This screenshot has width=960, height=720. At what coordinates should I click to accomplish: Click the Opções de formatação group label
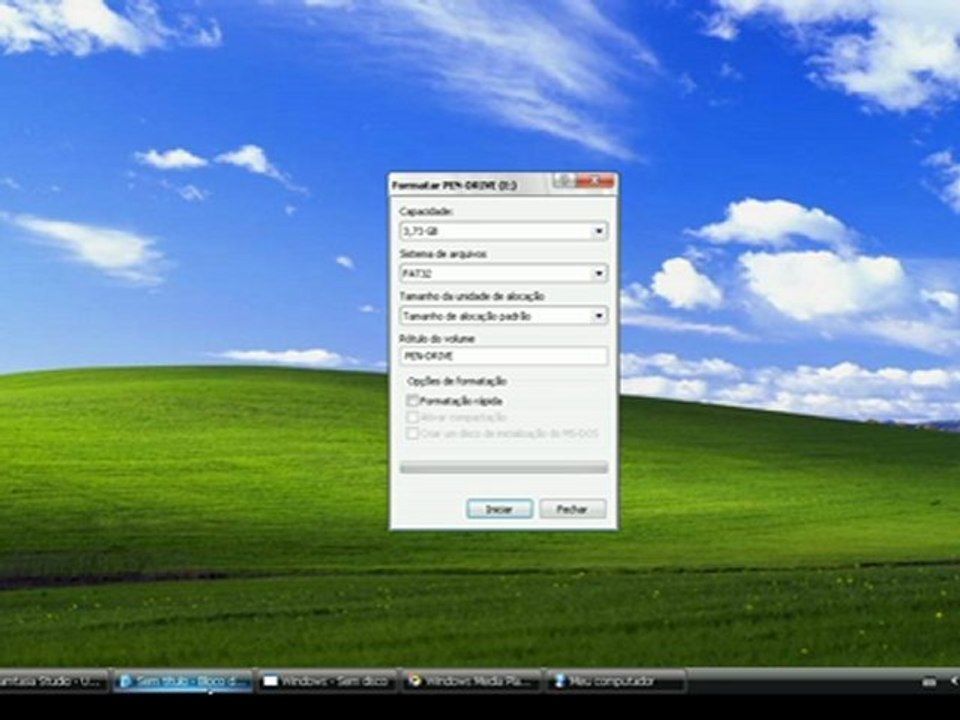[x=457, y=381]
